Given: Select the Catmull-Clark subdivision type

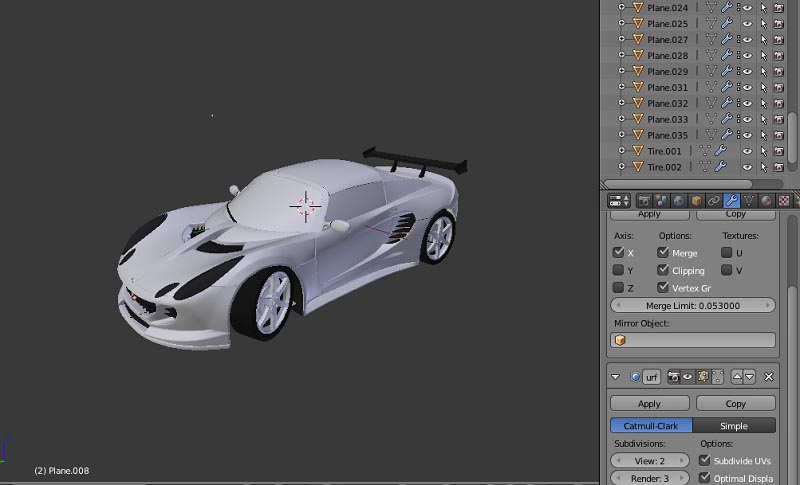Looking at the screenshot, I should coord(651,425).
